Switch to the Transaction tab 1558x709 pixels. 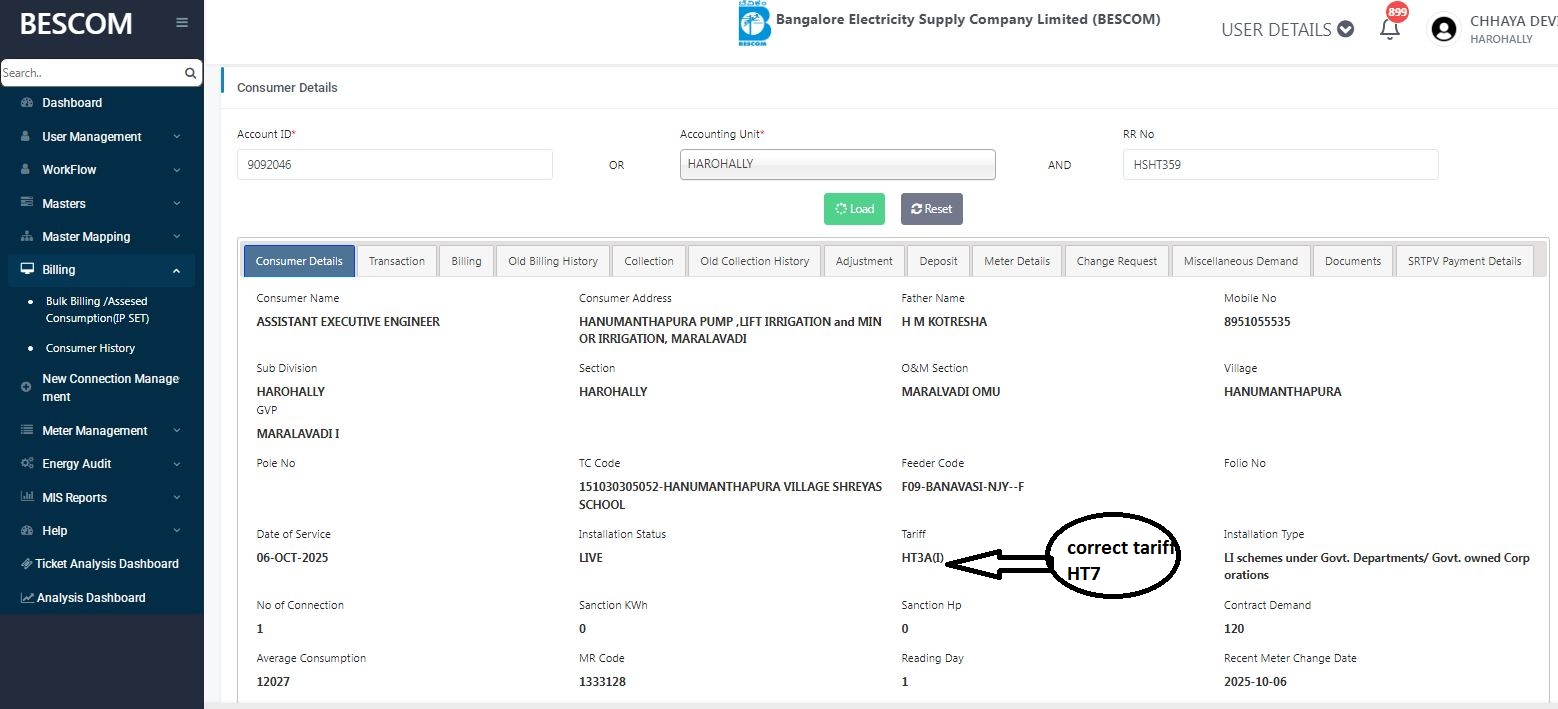tap(397, 261)
